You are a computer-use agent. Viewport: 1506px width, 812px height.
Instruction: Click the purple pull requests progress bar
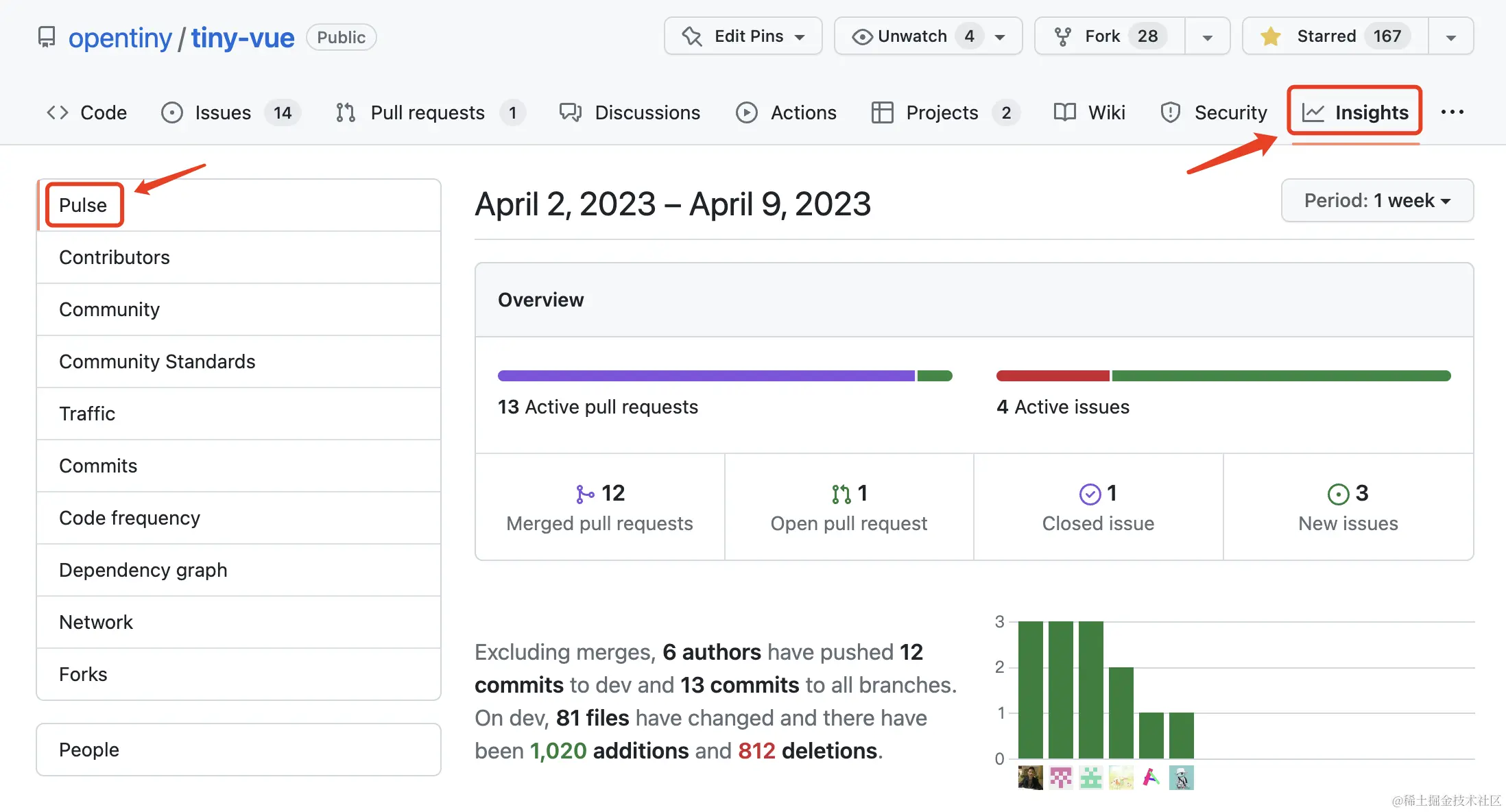706,376
